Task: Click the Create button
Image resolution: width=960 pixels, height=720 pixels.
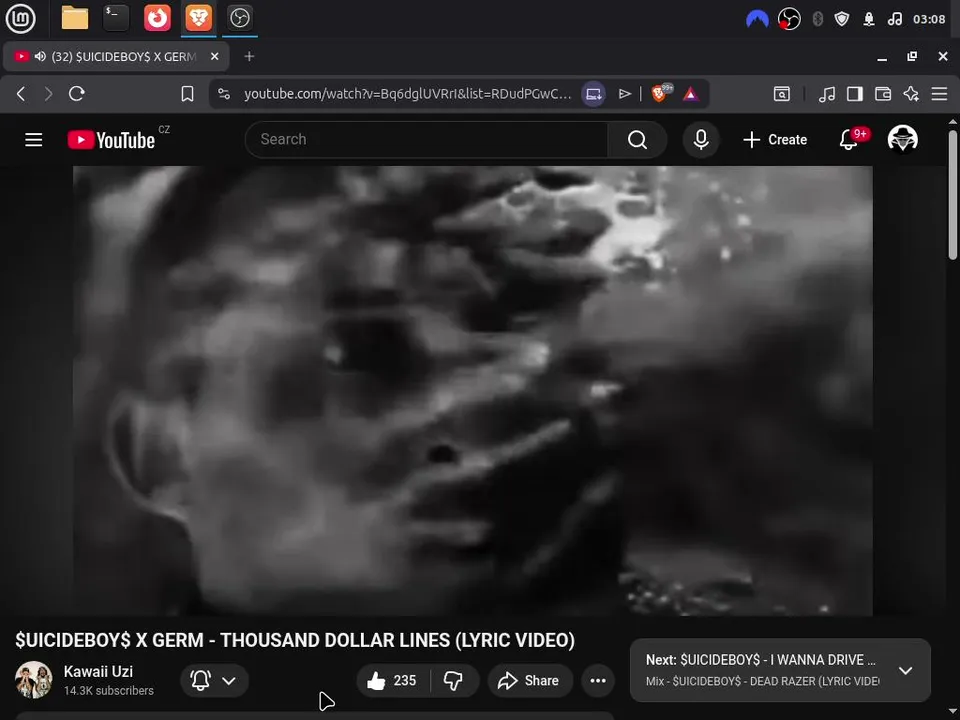Action: click(x=774, y=140)
